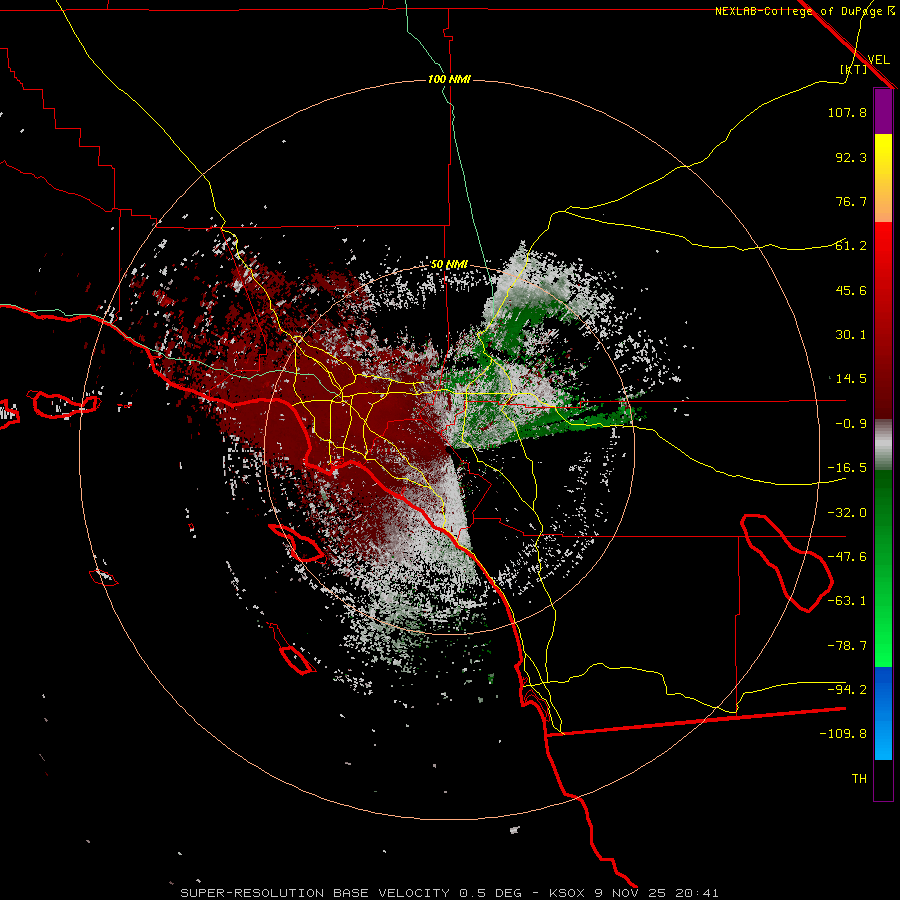
Task: Click the 107.8 velocity scale value
Action: click(847, 112)
